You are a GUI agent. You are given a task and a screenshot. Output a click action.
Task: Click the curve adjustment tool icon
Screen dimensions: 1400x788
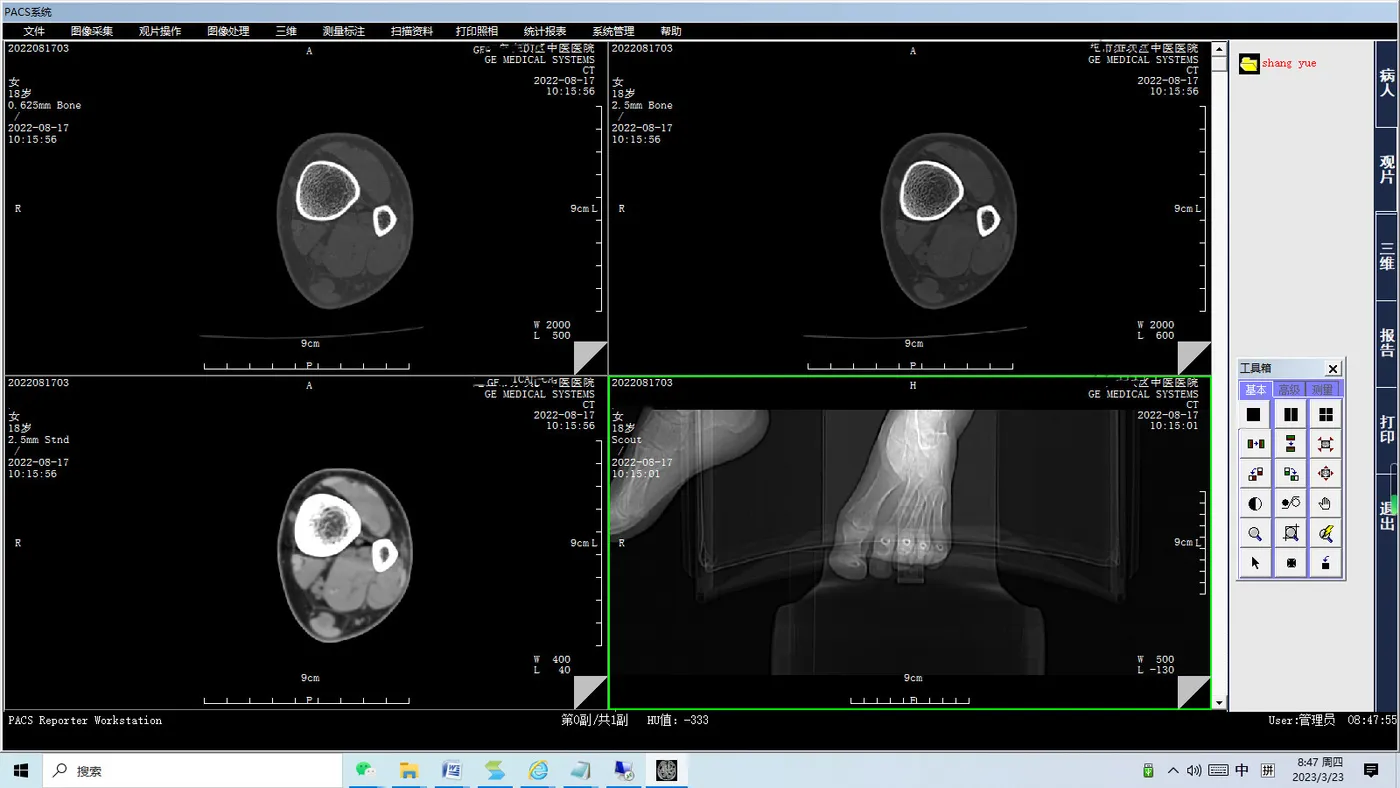(x=1290, y=504)
